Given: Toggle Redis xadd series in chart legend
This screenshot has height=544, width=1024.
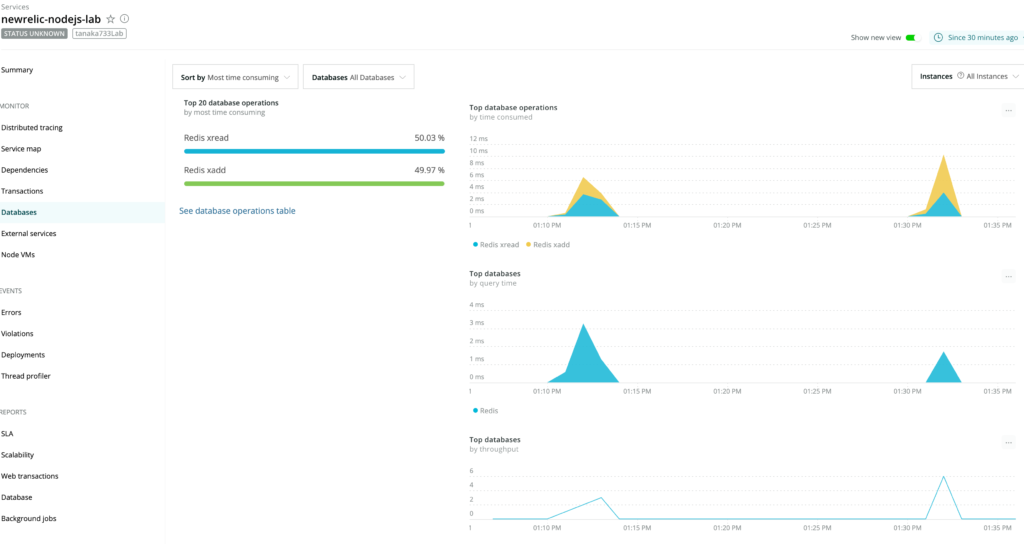Looking at the screenshot, I should point(548,244).
